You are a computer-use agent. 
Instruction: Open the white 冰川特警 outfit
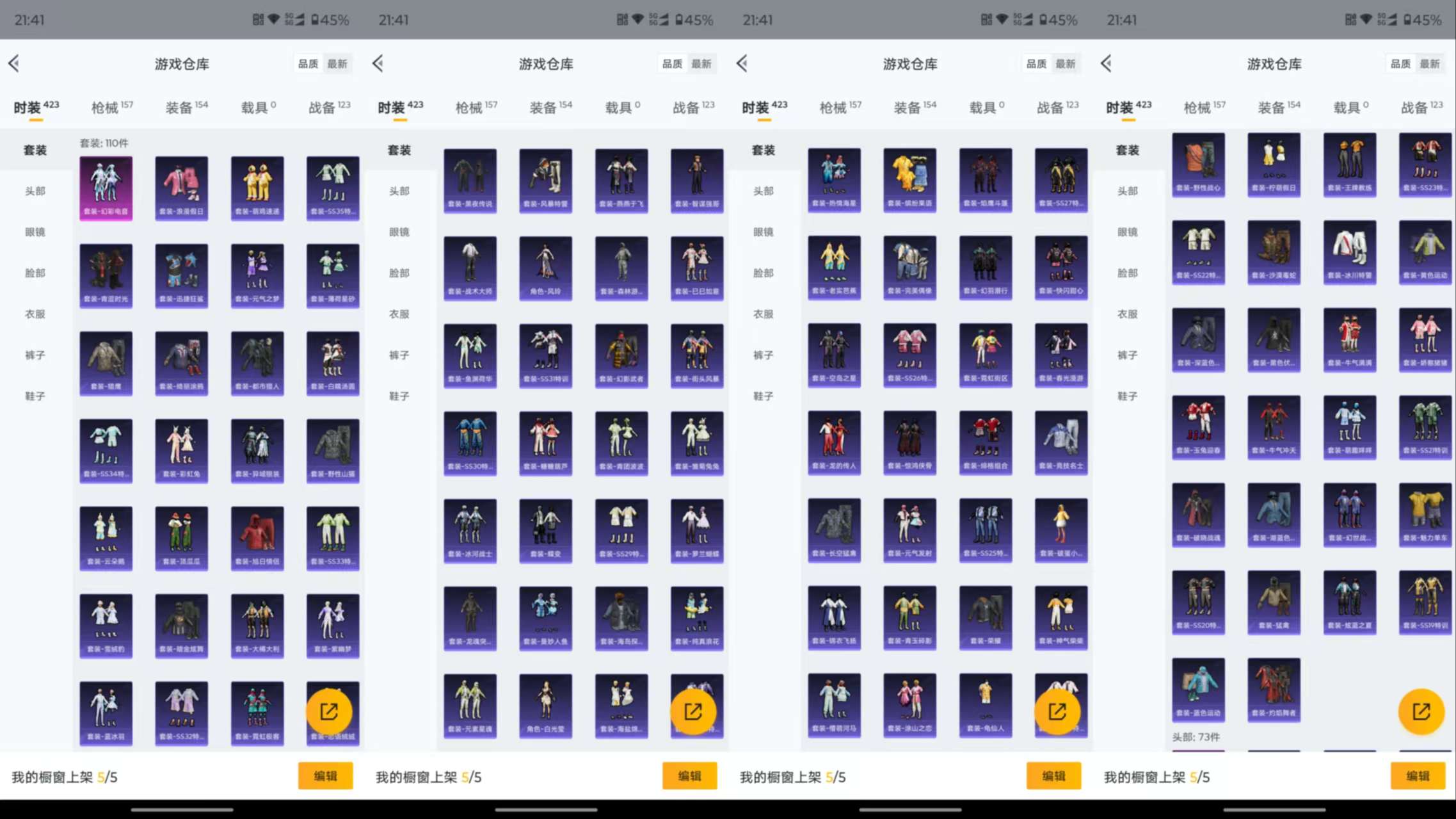coord(1350,252)
